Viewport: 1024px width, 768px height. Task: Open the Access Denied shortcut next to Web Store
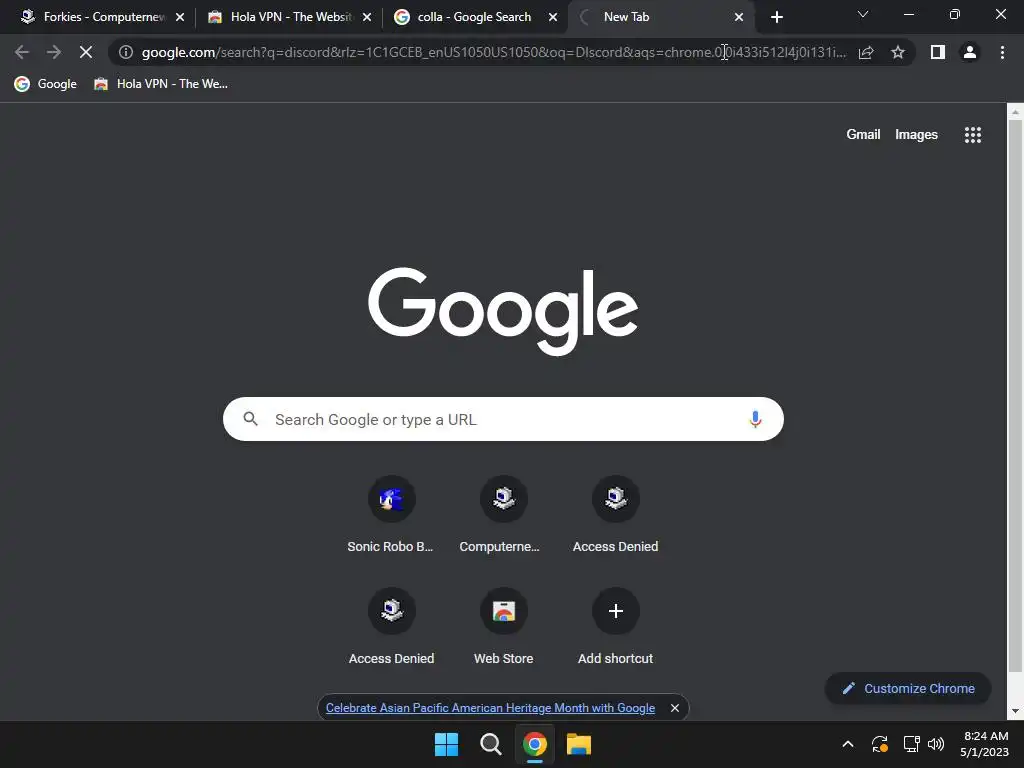pos(391,628)
